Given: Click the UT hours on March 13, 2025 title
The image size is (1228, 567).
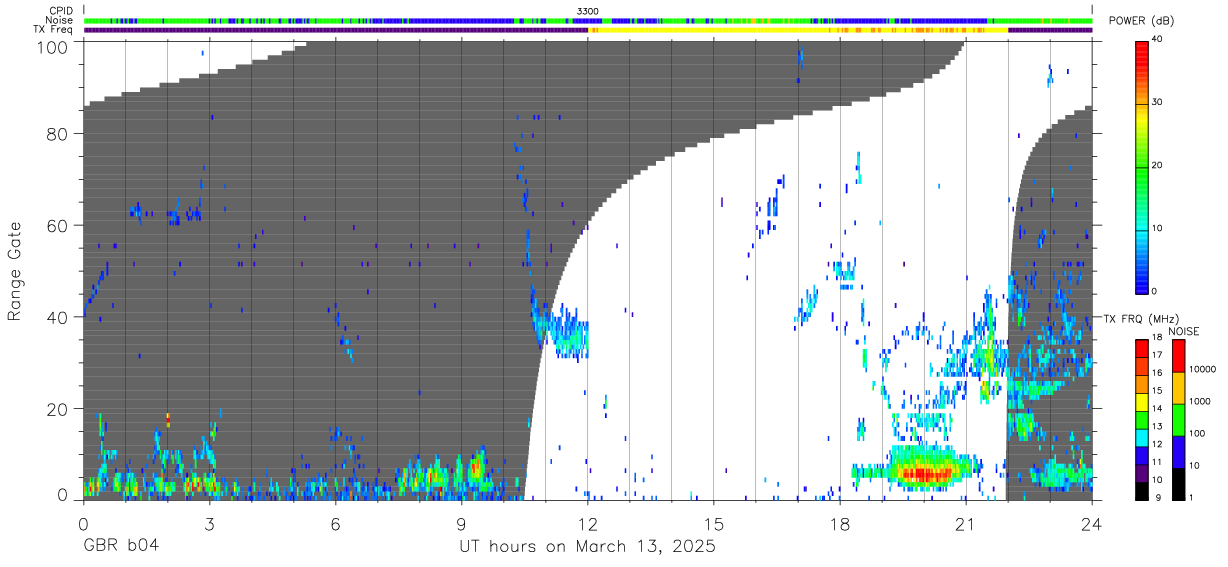Looking at the screenshot, I should (x=588, y=548).
